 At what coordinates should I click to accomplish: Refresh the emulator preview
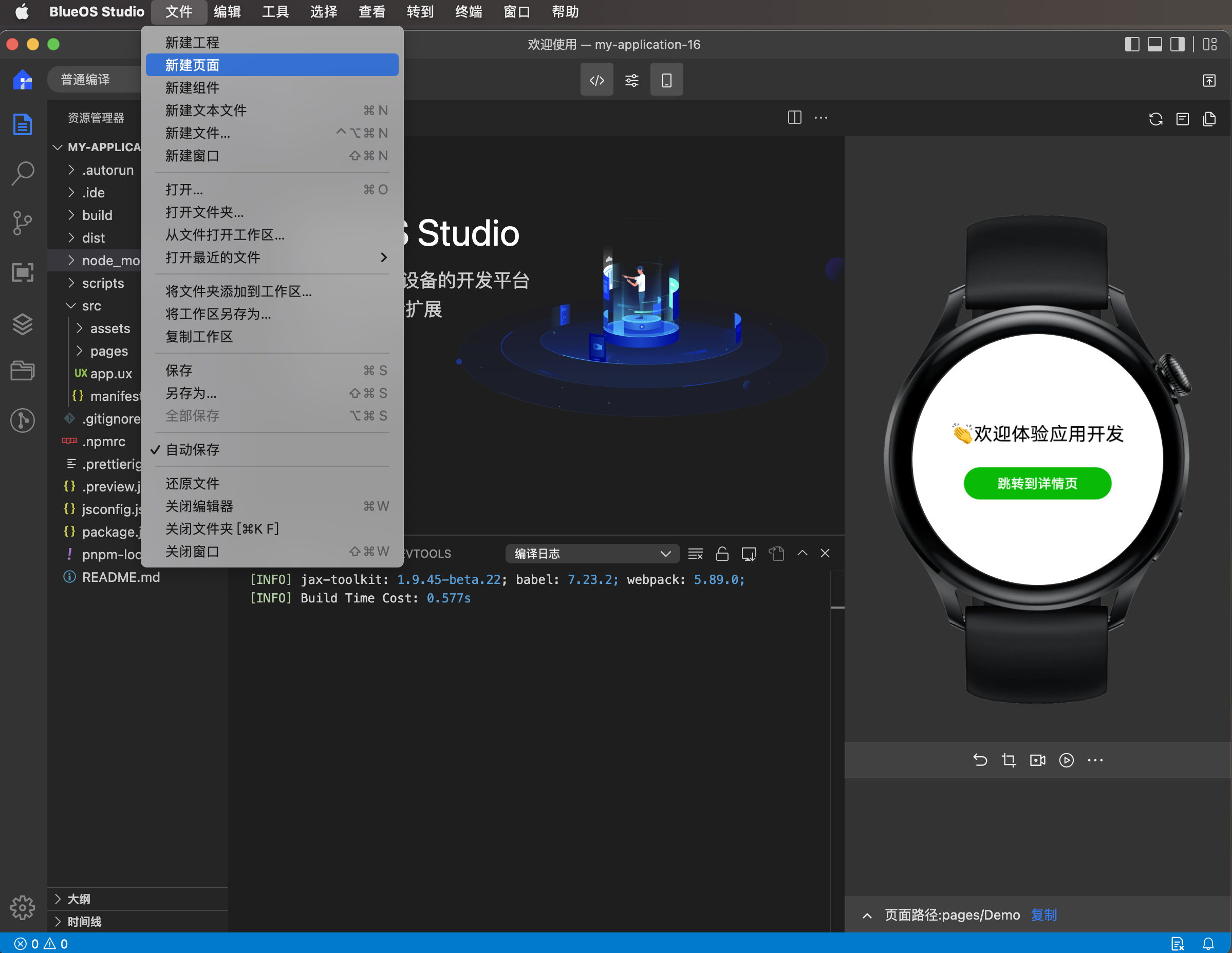point(1155,119)
